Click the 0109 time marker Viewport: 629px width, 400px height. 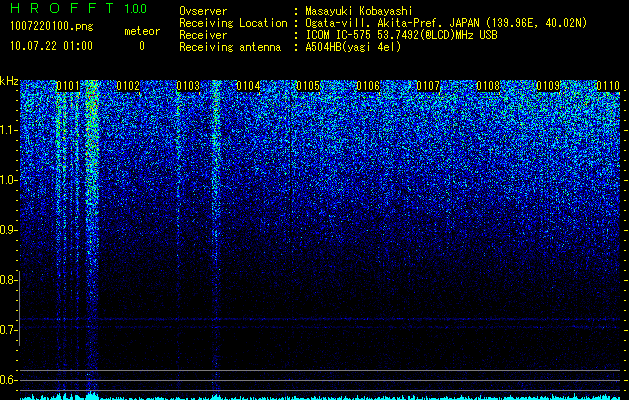[548, 86]
